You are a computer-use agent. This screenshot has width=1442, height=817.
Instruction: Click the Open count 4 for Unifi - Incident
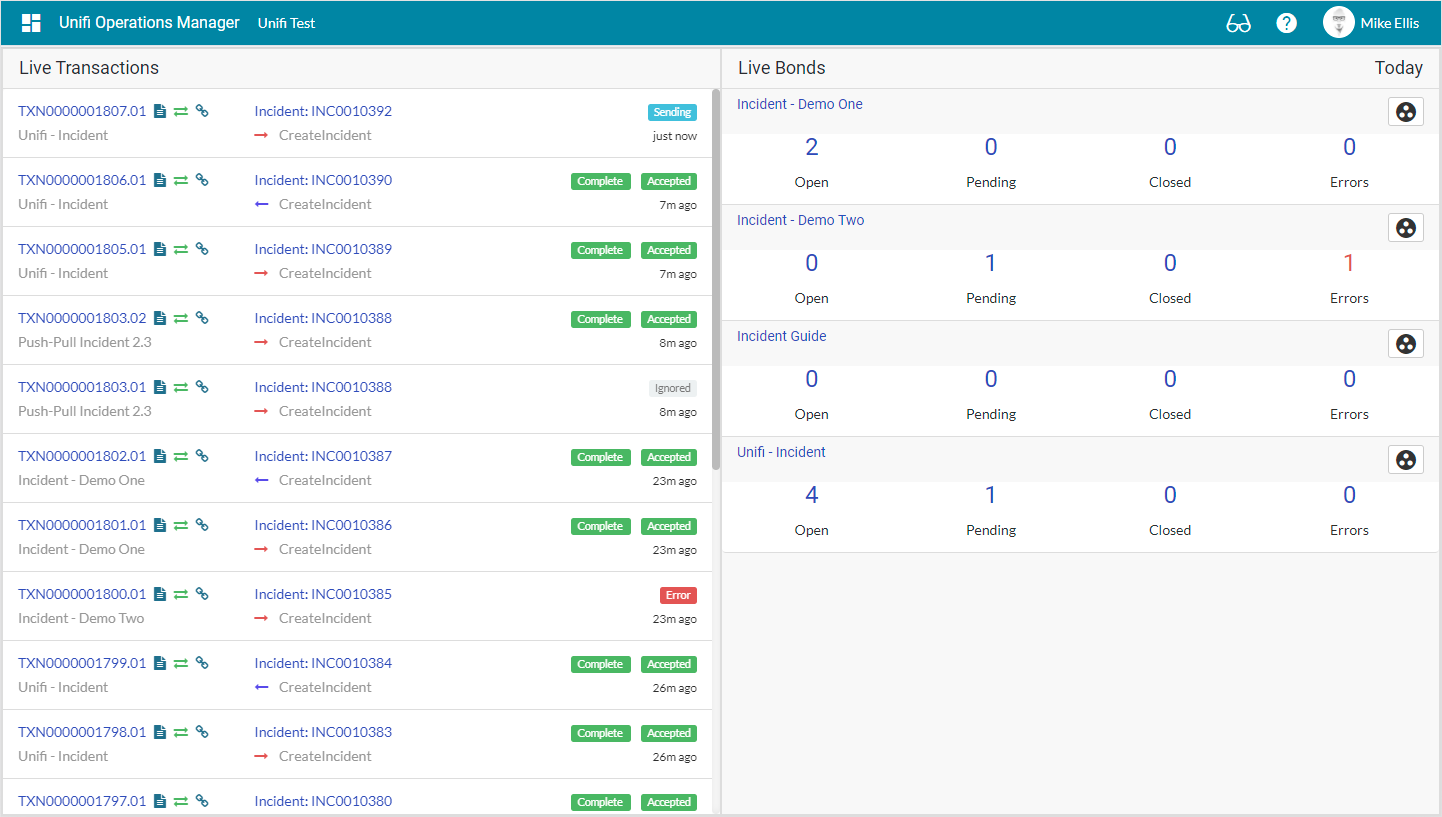[x=811, y=496]
